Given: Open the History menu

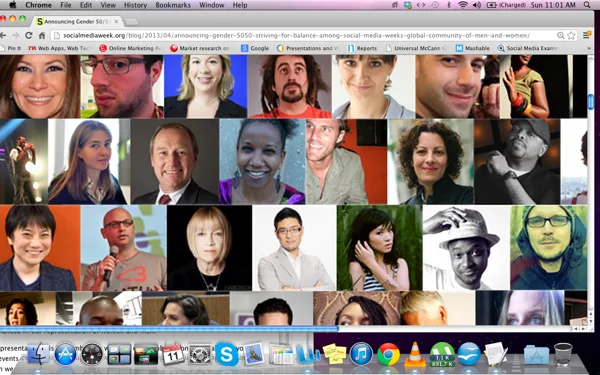Looking at the screenshot, I should coord(135,5).
